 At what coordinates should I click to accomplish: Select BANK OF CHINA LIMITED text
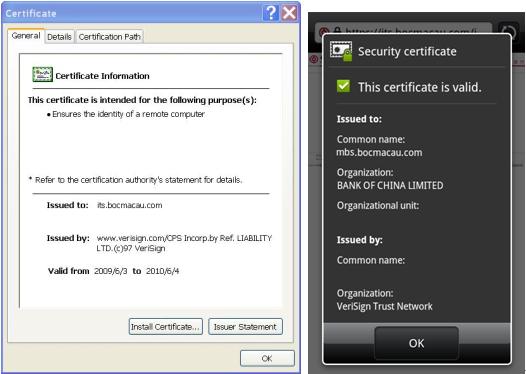390,185
